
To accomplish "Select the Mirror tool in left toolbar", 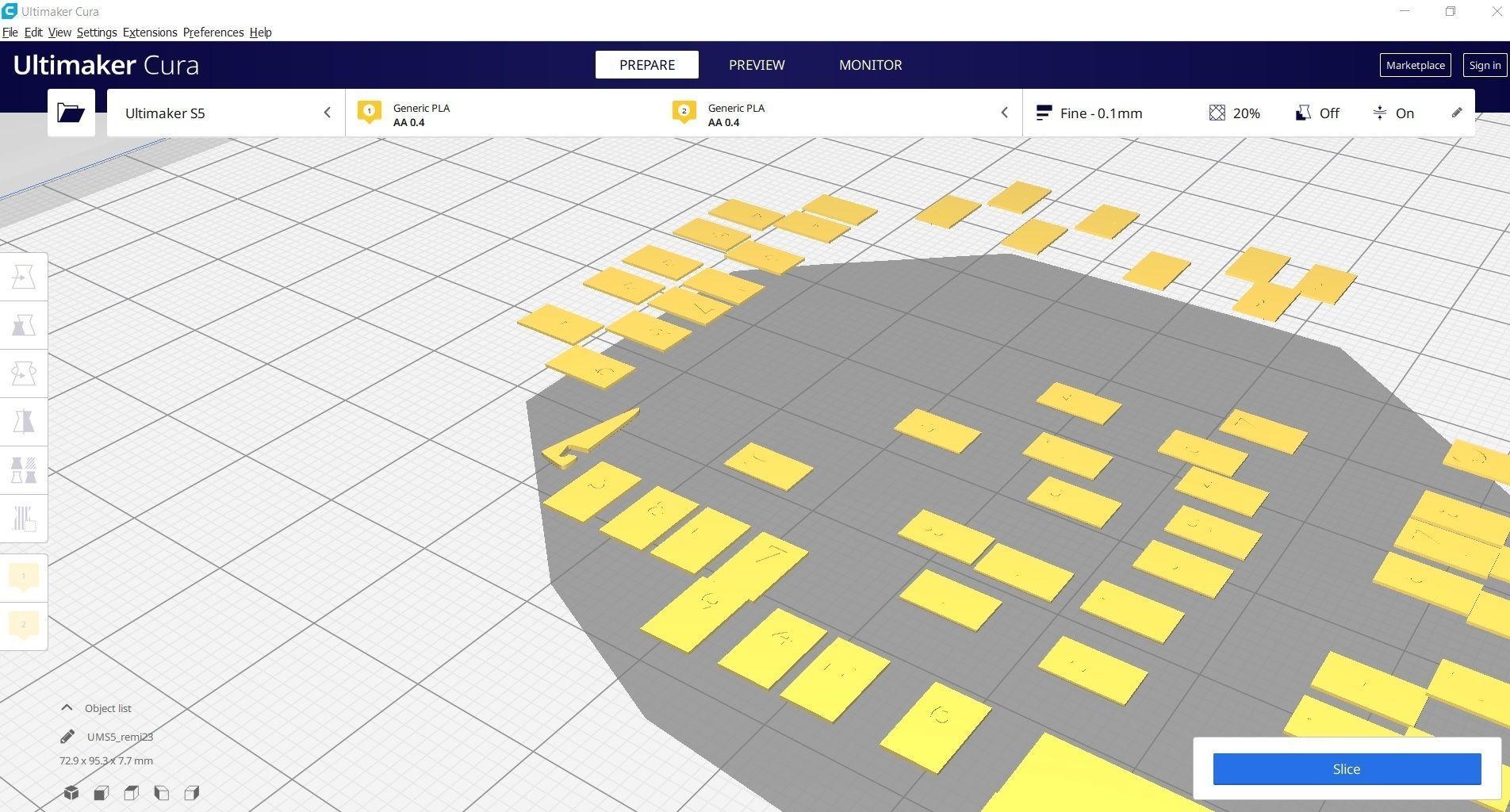I will coord(24,422).
